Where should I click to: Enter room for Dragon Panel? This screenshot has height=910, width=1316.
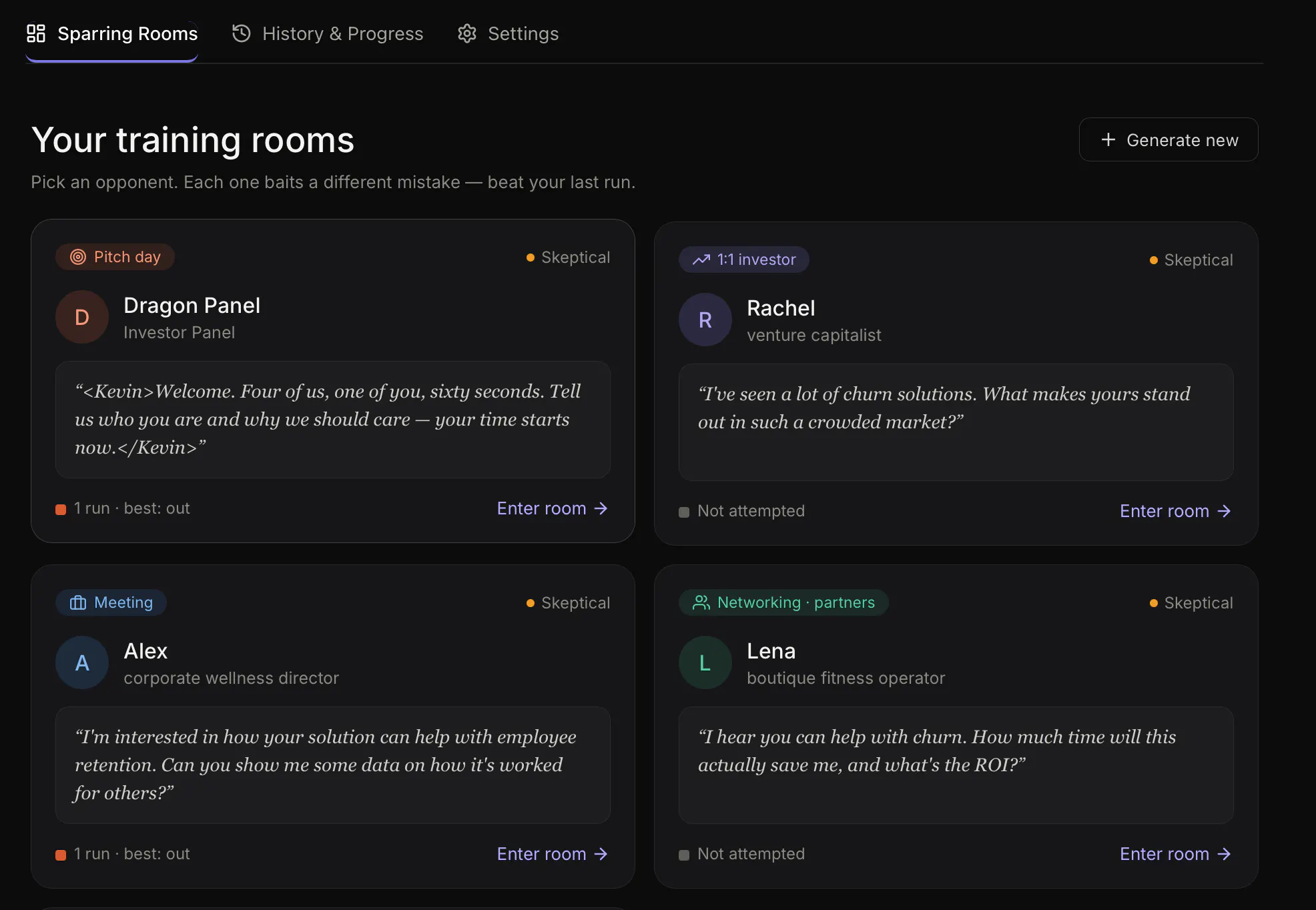553,508
